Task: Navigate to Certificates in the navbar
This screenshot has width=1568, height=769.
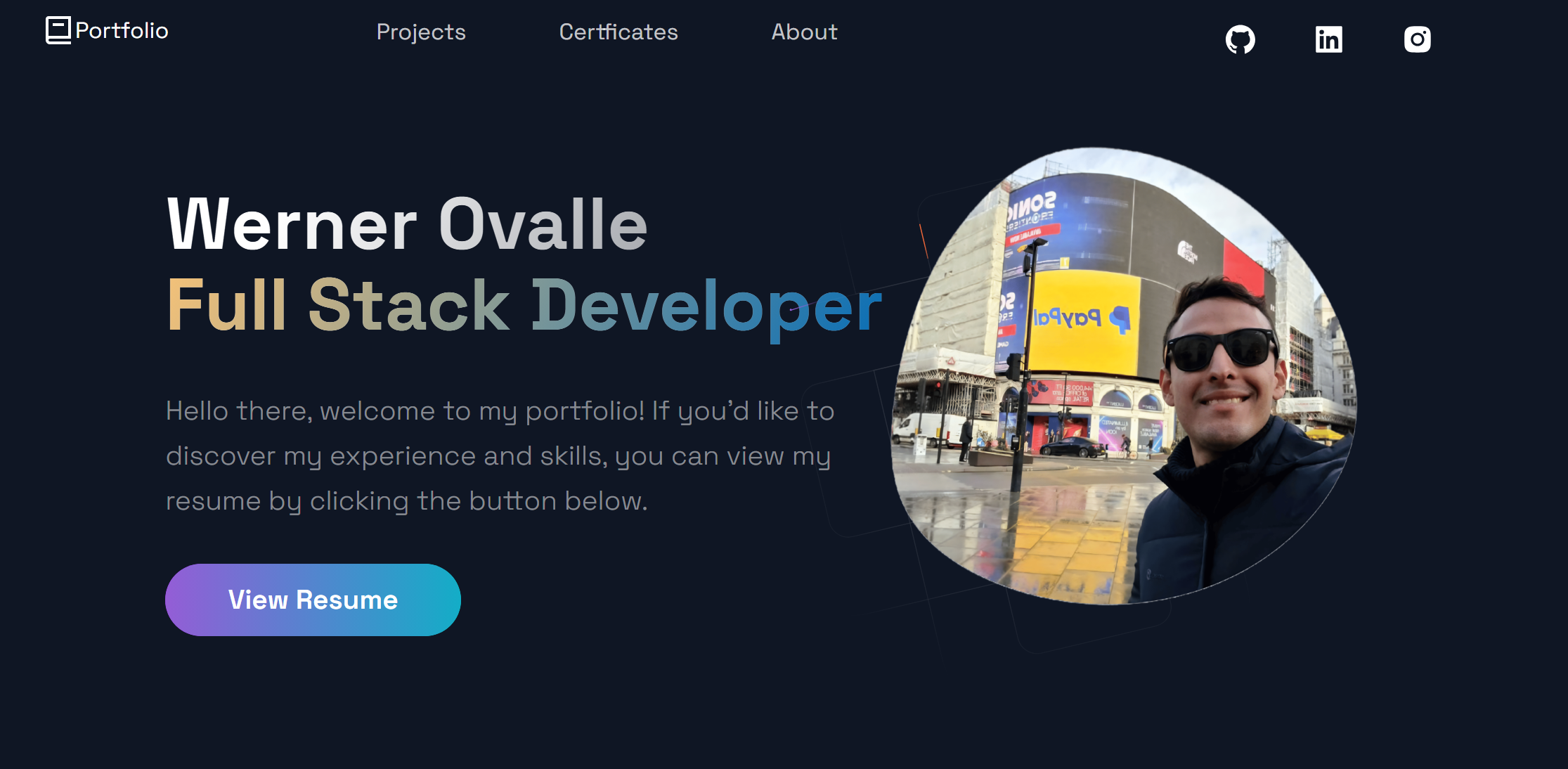Action: tap(618, 32)
